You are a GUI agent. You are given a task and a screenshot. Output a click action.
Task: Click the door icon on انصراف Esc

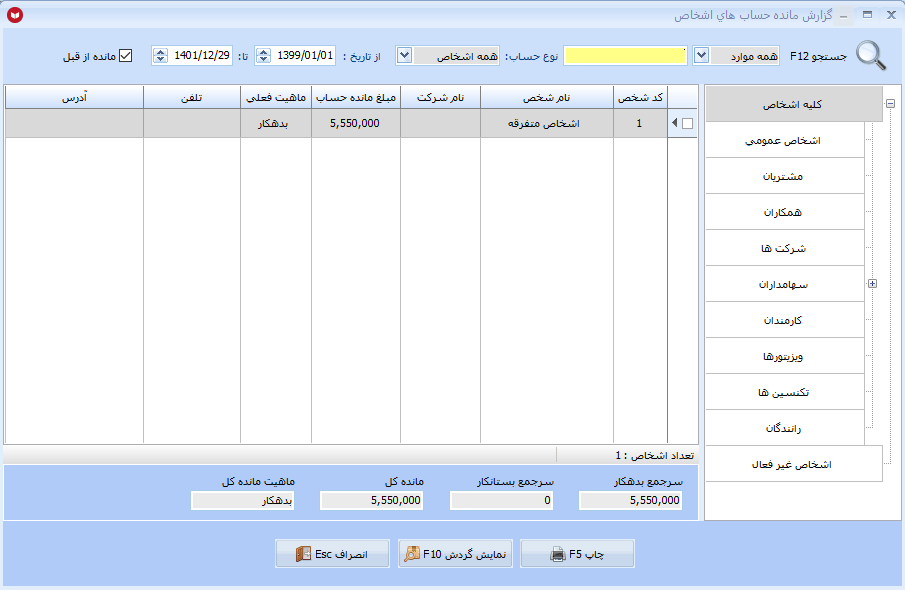point(304,554)
